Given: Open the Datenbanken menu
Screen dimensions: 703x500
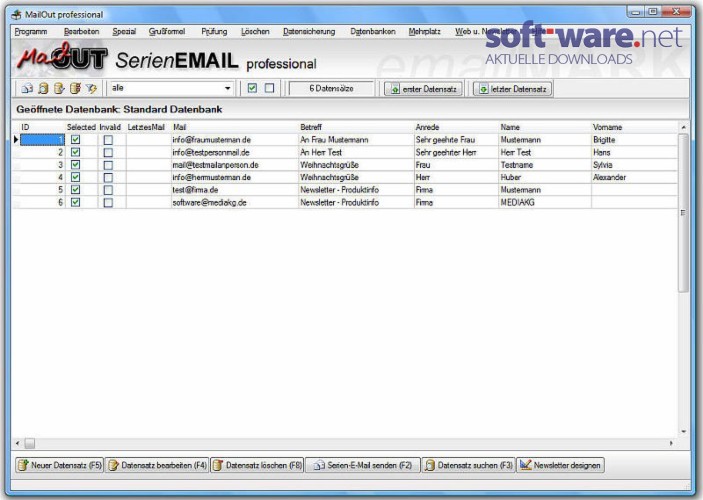Looking at the screenshot, I should point(373,31).
